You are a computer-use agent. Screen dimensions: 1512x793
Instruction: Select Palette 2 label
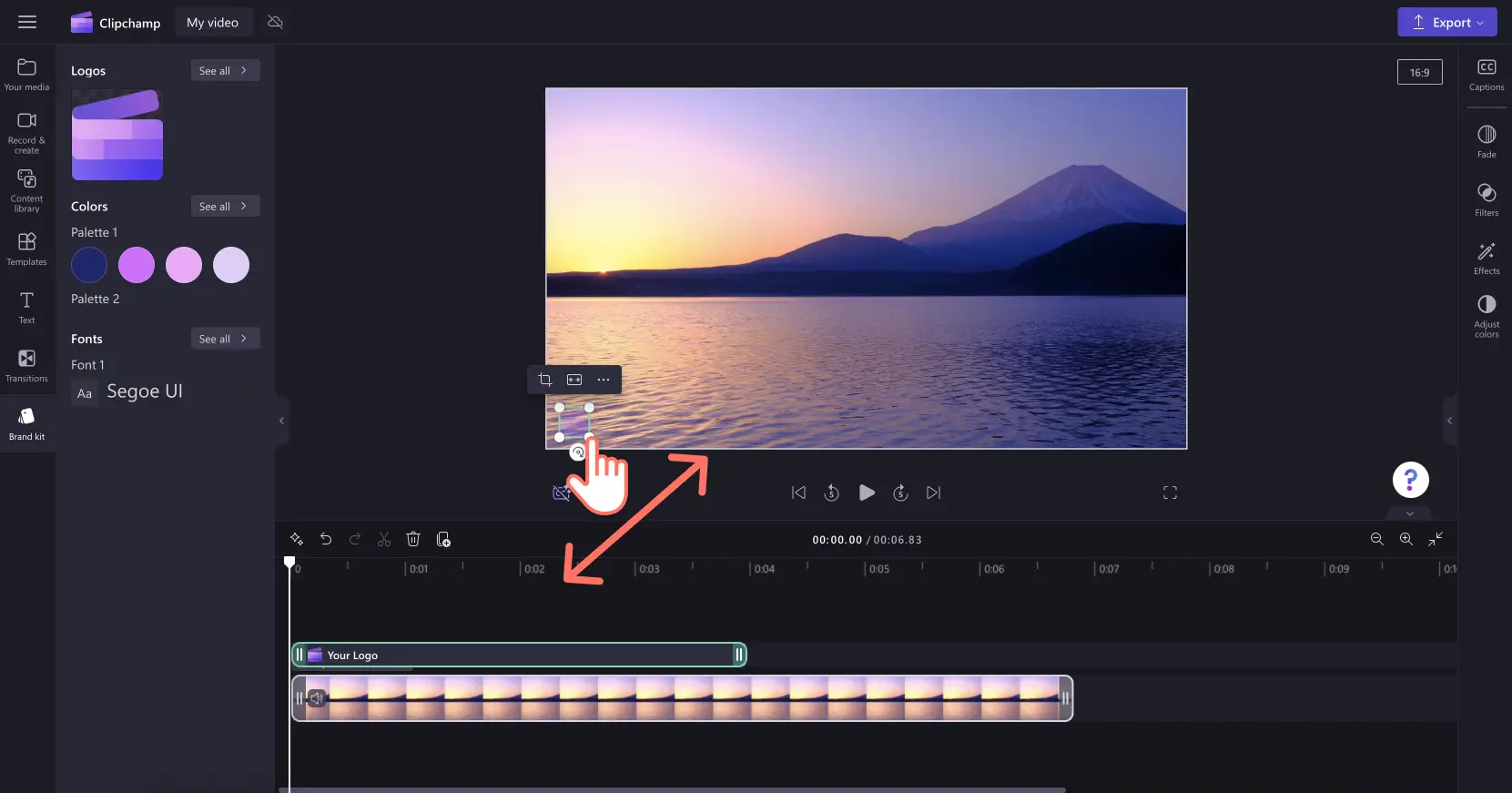tap(96, 299)
